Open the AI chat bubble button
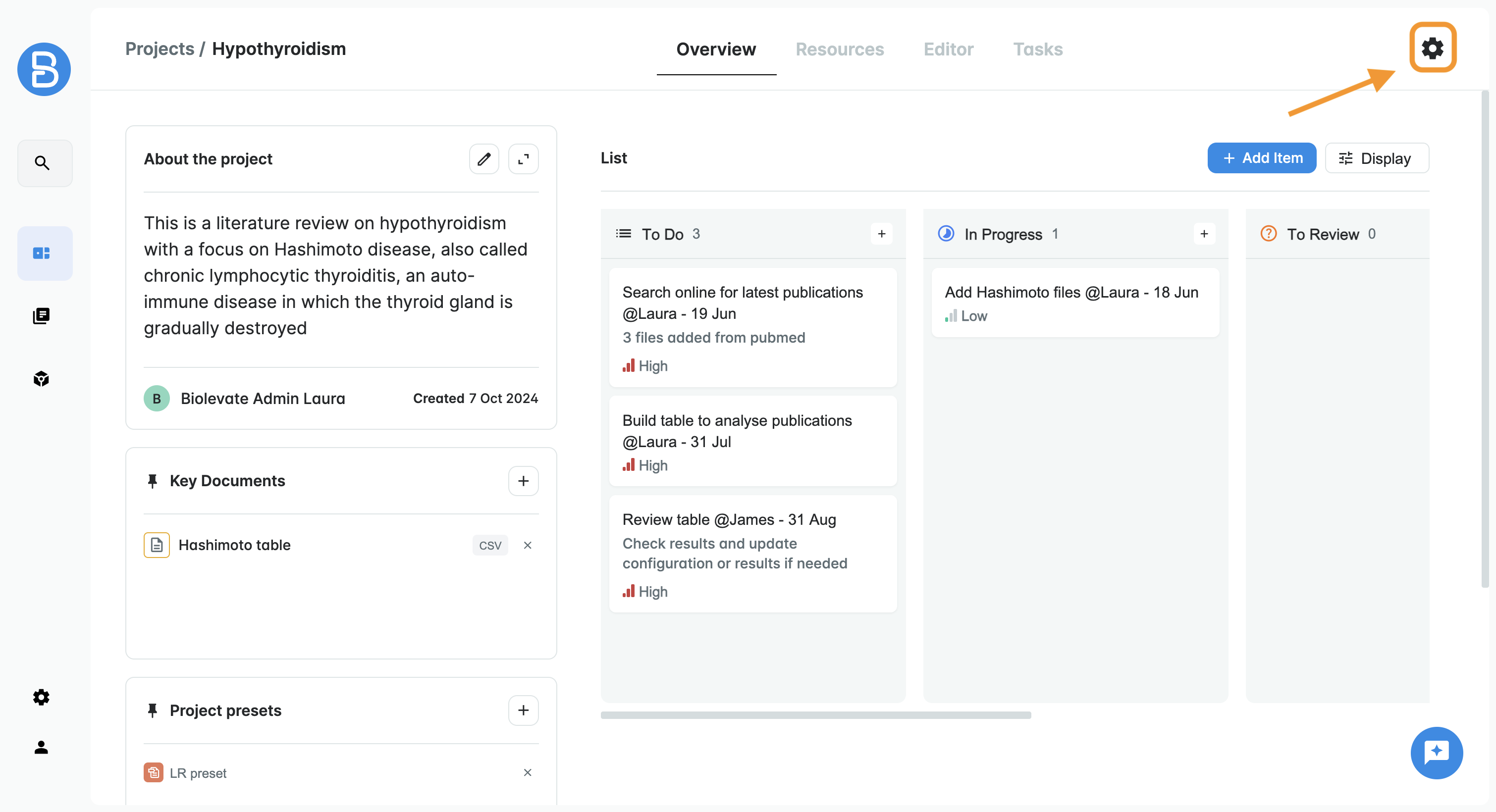The height and width of the screenshot is (812, 1496). pyautogui.click(x=1436, y=753)
